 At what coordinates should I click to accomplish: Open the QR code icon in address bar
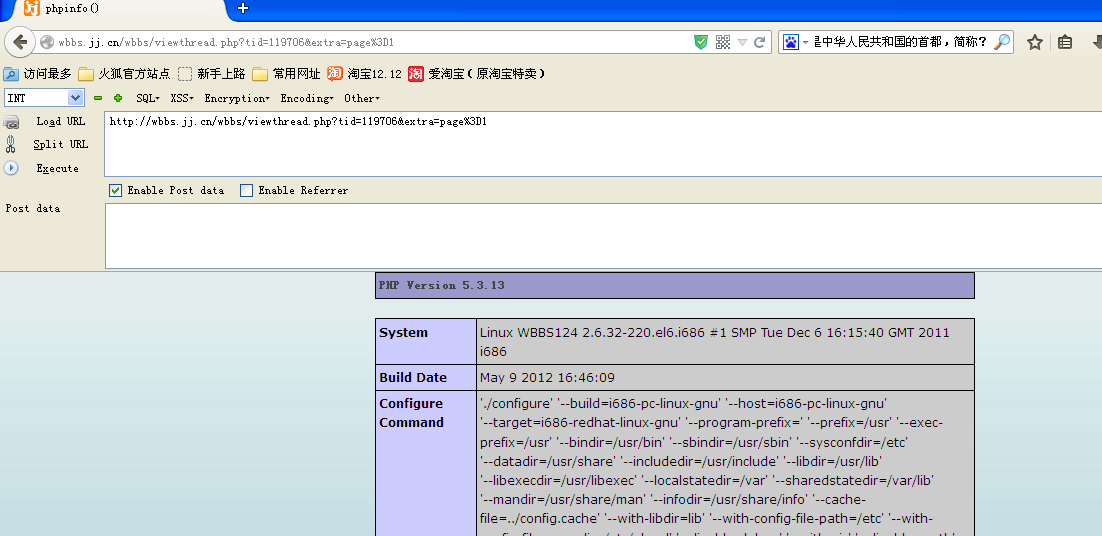[722, 42]
